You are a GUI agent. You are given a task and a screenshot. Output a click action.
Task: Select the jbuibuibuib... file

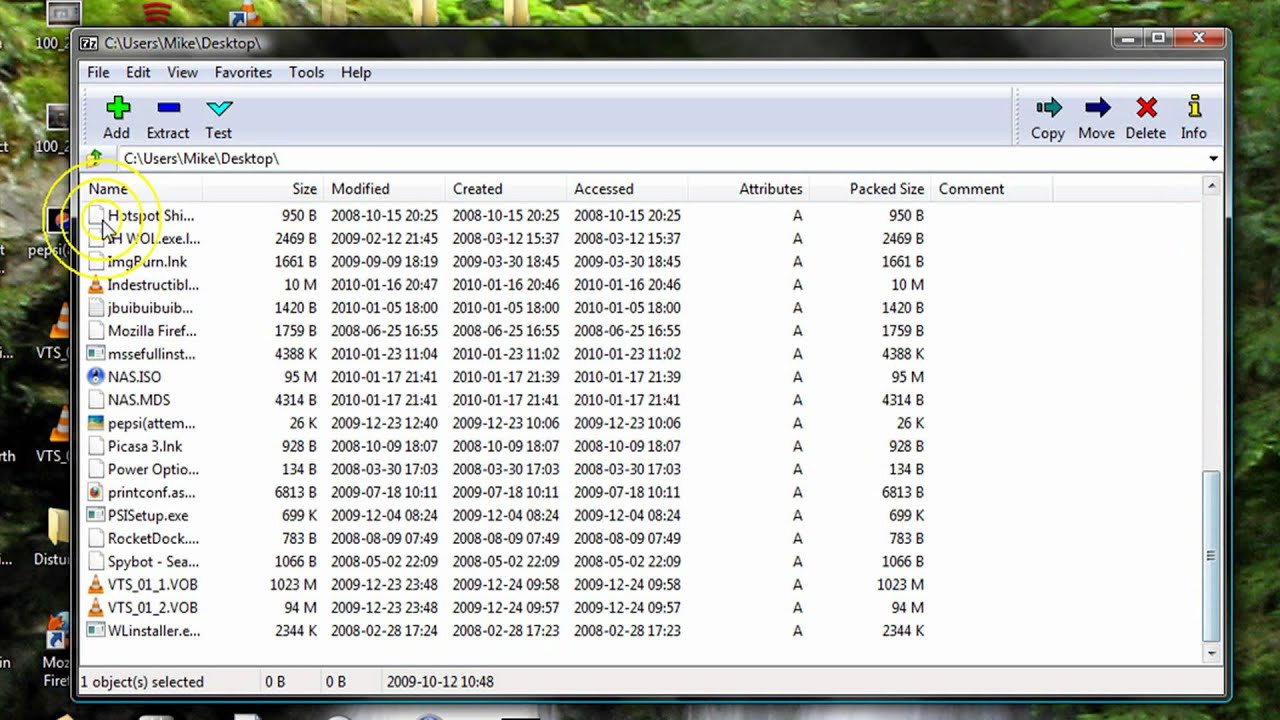[x=150, y=308]
